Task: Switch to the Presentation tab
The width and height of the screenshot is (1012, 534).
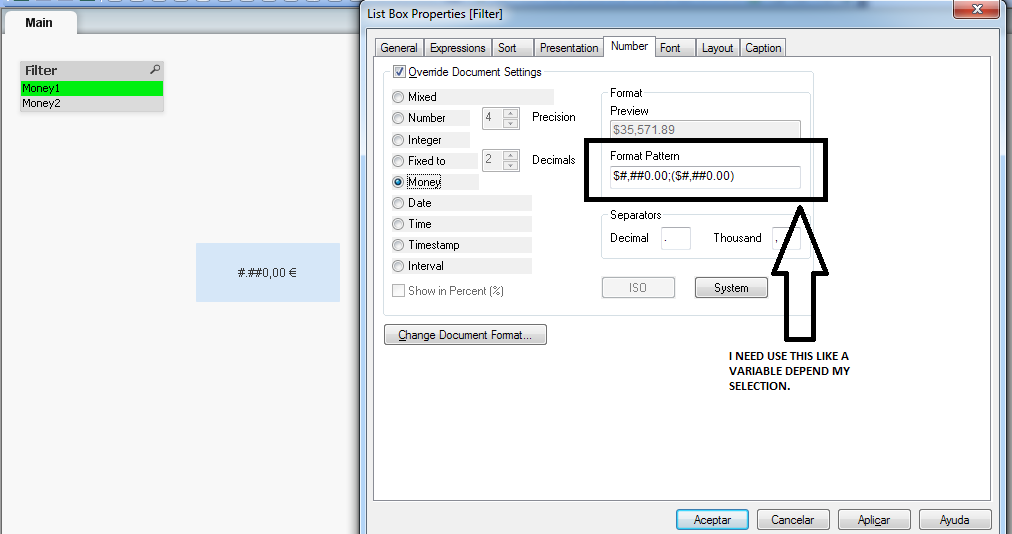Action: pyautogui.click(x=569, y=48)
